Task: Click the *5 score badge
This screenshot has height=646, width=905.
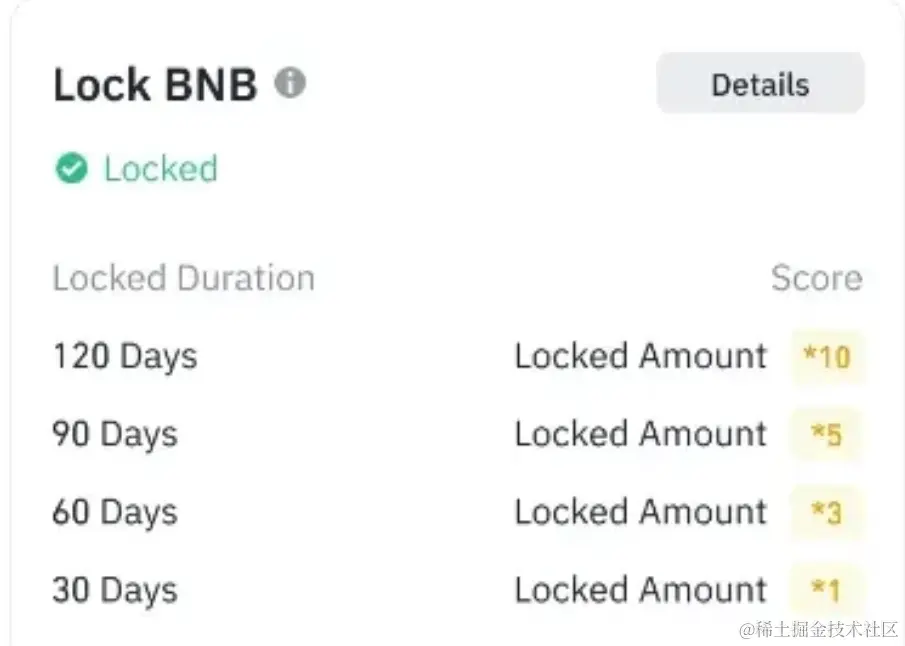Action: point(827,435)
